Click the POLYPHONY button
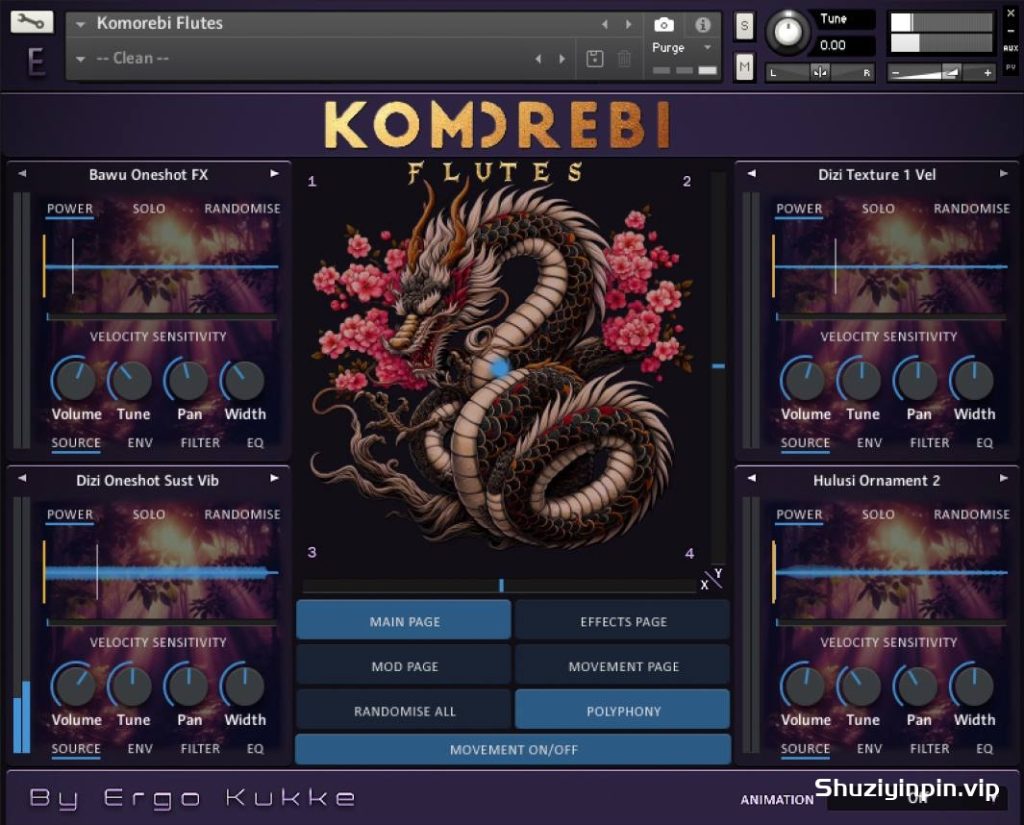Viewport: 1024px width, 825px height. click(622, 710)
